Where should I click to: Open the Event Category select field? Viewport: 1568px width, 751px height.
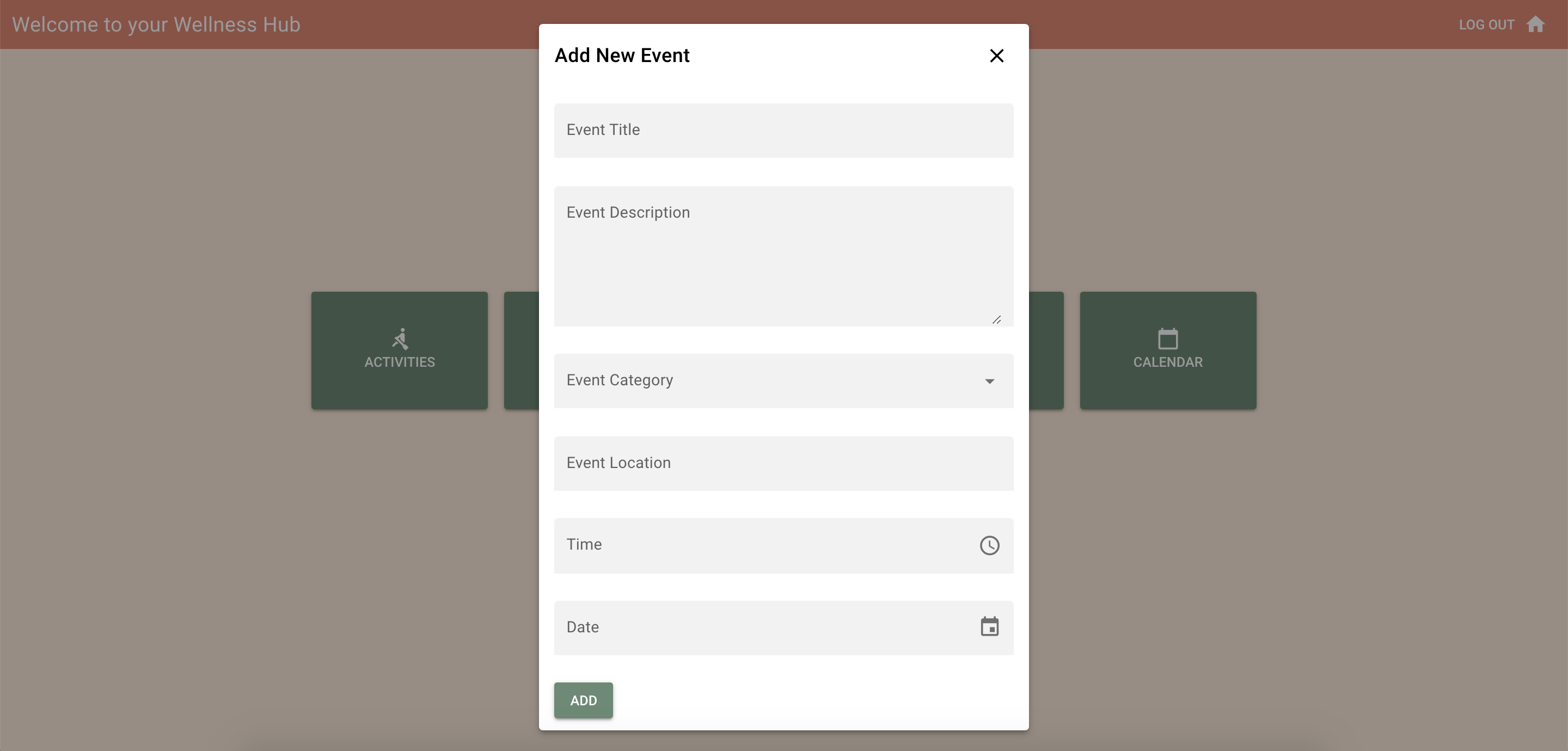[x=761, y=381]
